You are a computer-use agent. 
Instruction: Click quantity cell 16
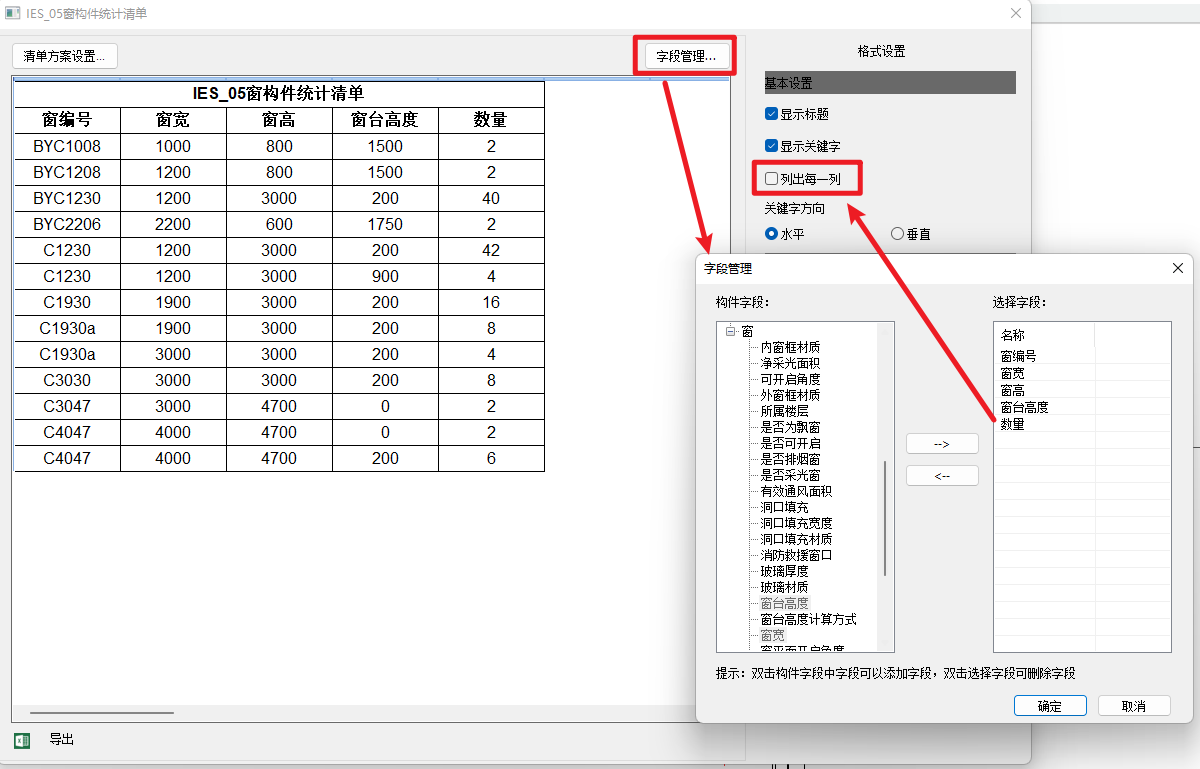pos(491,302)
